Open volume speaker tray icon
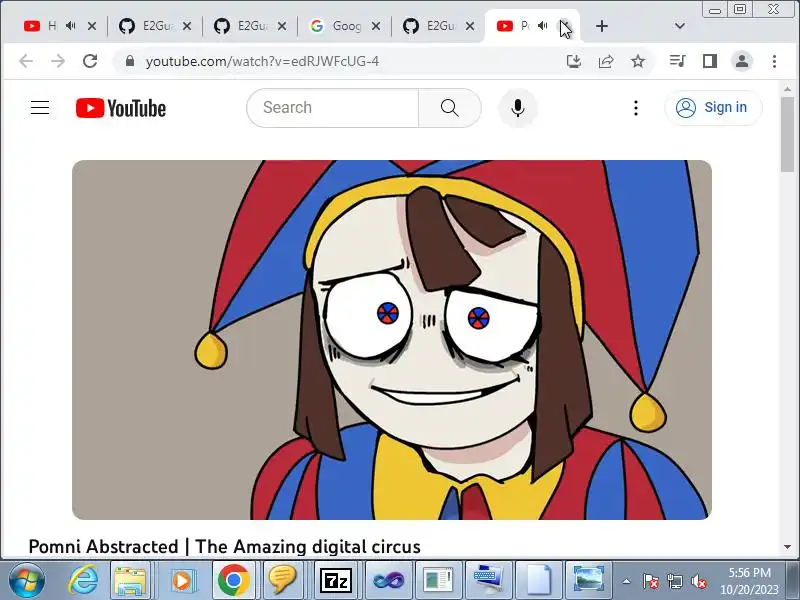Image resolution: width=800 pixels, height=600 pixels. click(x=698, y=581)
